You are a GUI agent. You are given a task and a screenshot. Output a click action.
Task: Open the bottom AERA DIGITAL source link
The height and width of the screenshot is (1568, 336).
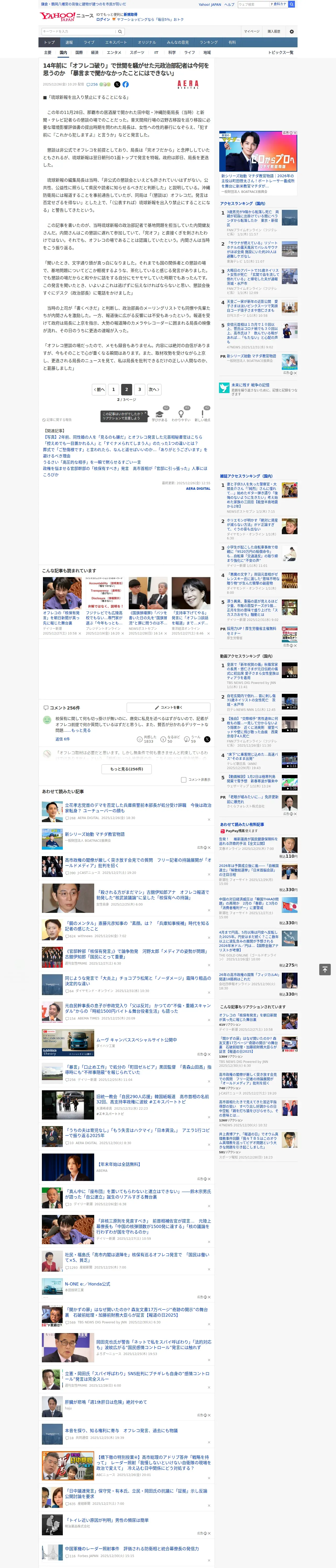(x=198, y=488)
